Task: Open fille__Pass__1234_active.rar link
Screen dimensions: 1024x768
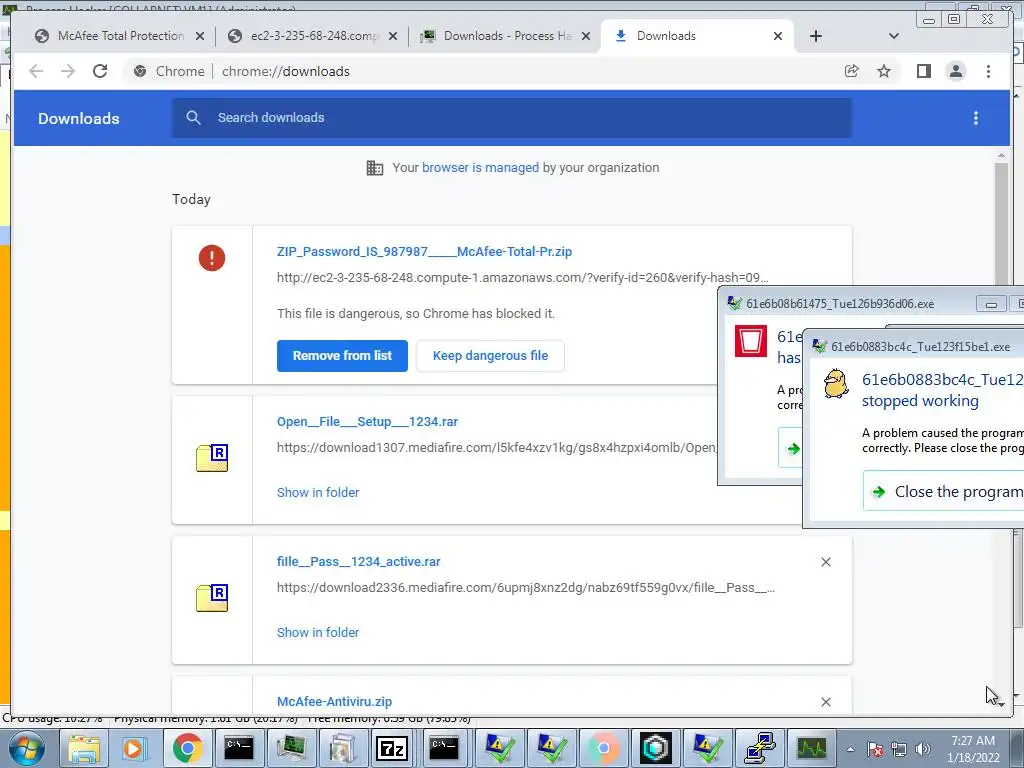Action: pos(359,562)
